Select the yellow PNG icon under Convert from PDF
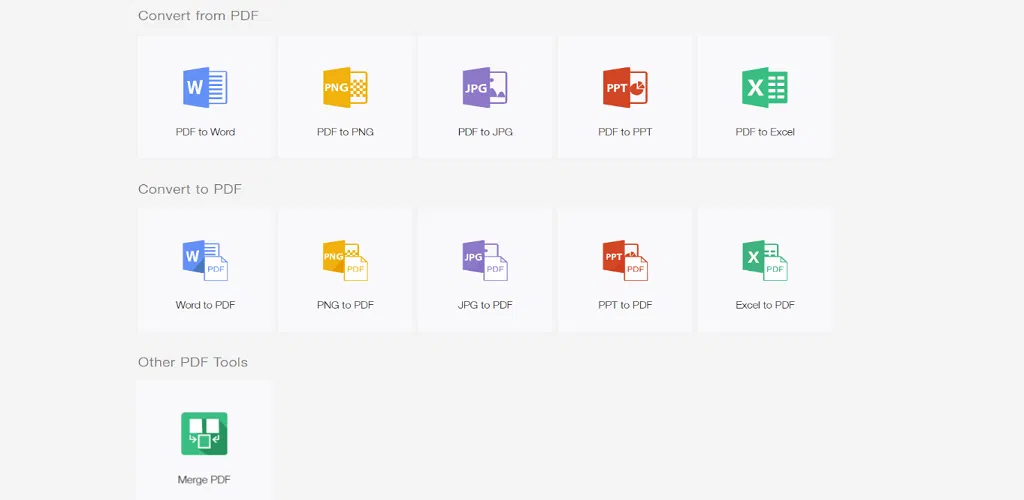This screenshot has height=500, width=1024. click(x=345, y=87)
